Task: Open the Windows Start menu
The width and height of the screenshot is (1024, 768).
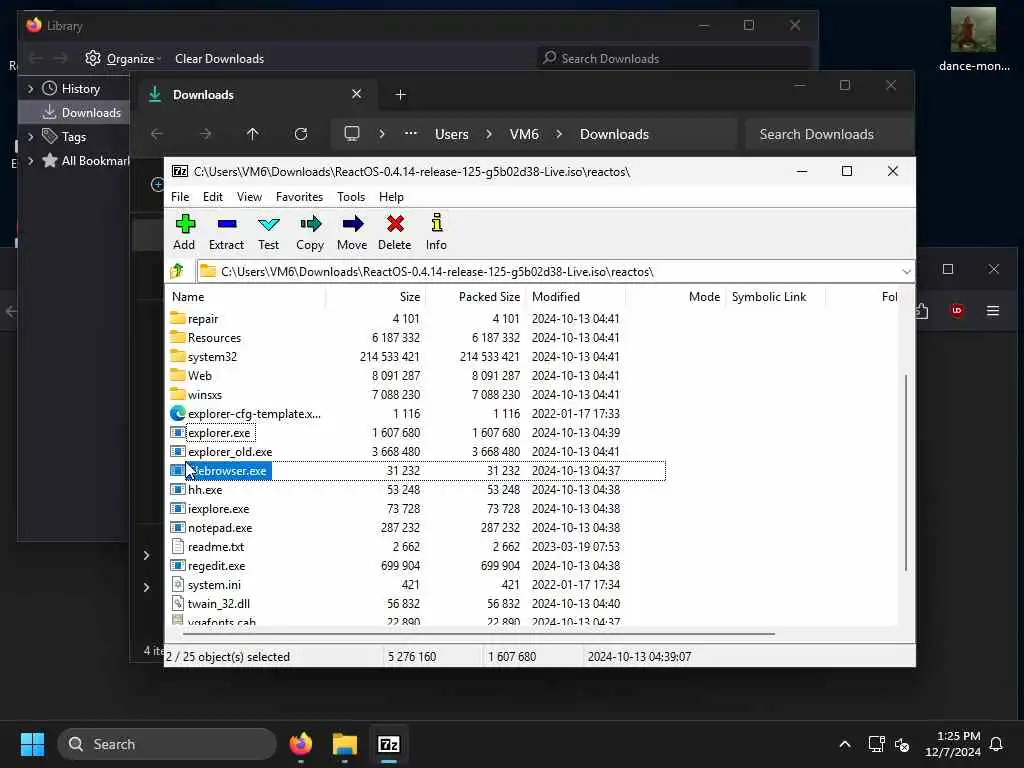Action: 33,744
